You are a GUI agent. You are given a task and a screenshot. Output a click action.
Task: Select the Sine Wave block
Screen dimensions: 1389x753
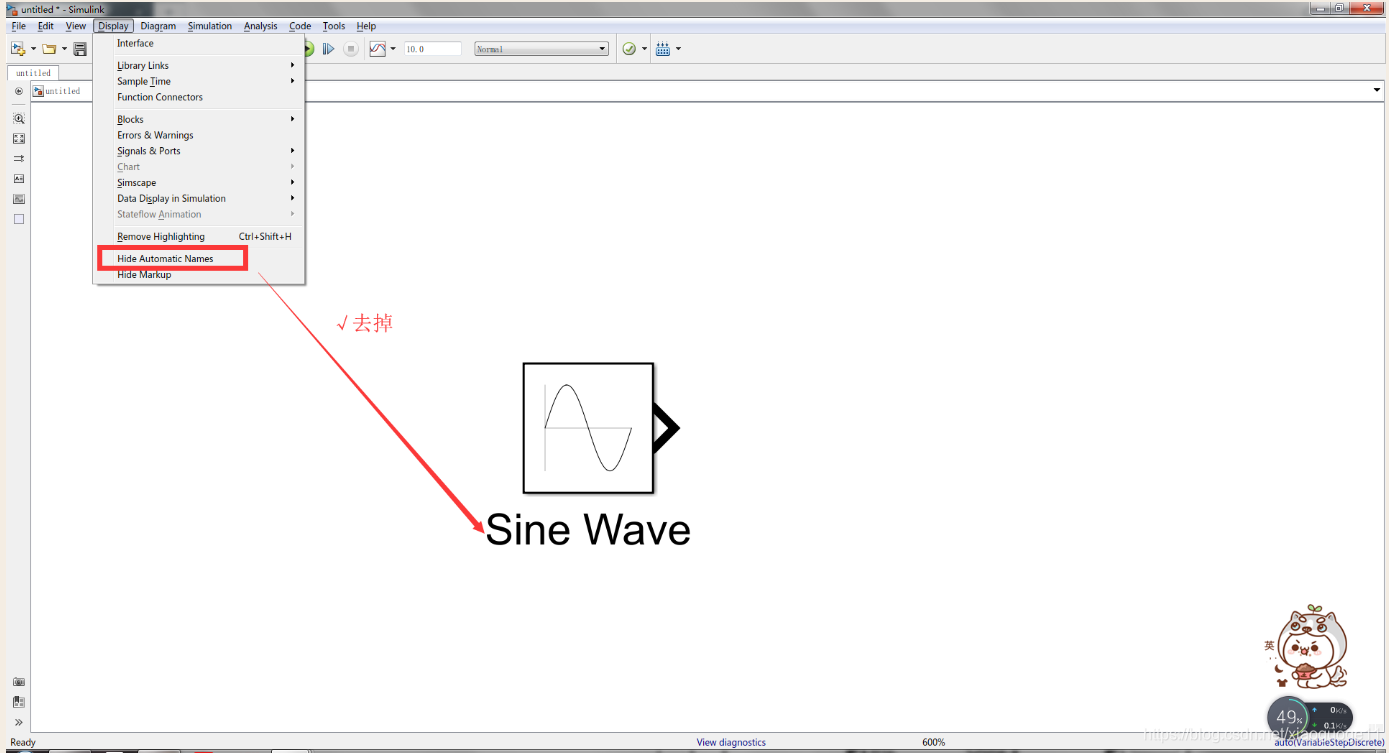tap(588, 428)
